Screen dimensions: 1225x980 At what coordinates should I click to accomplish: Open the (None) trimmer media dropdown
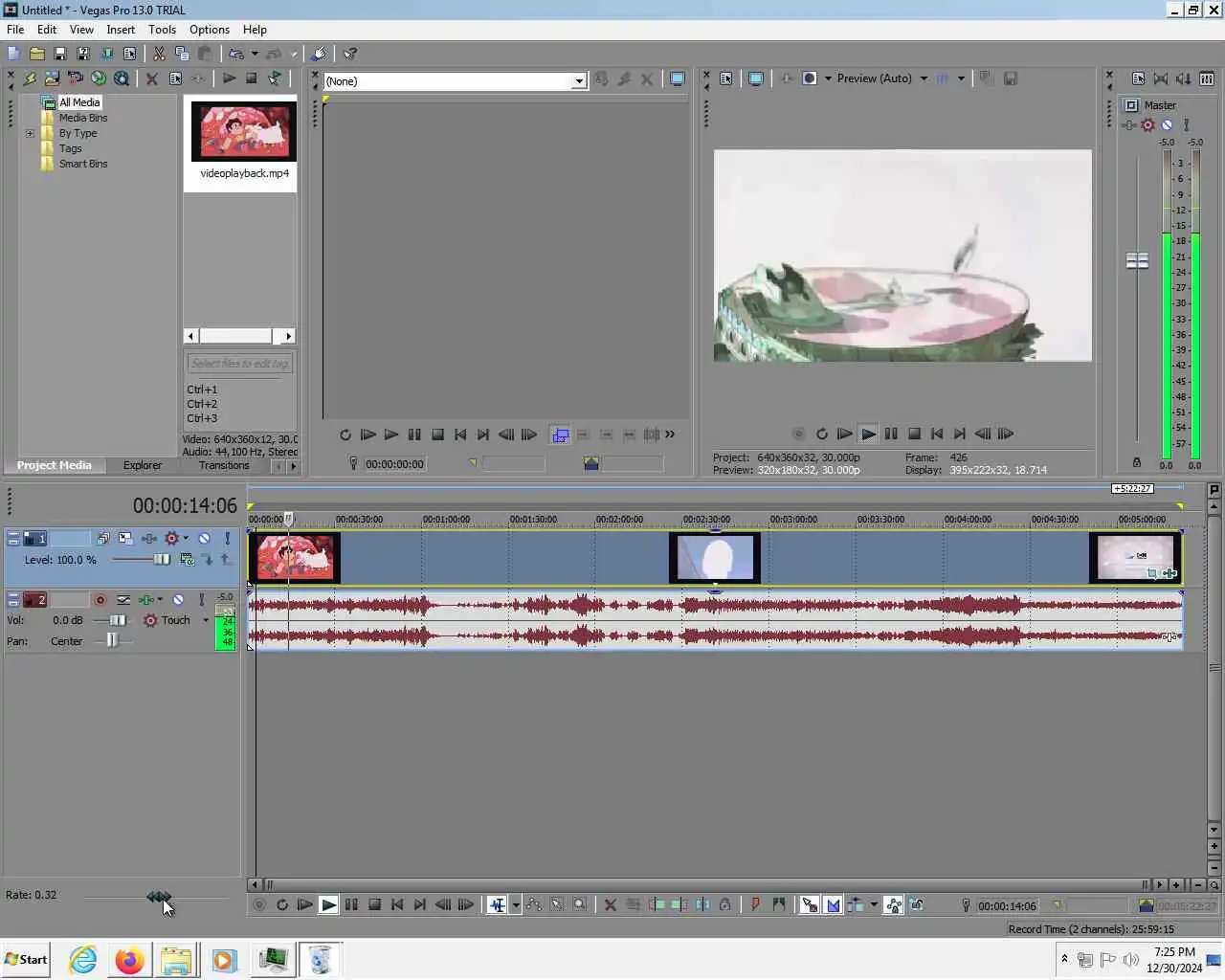coord(579,81)
